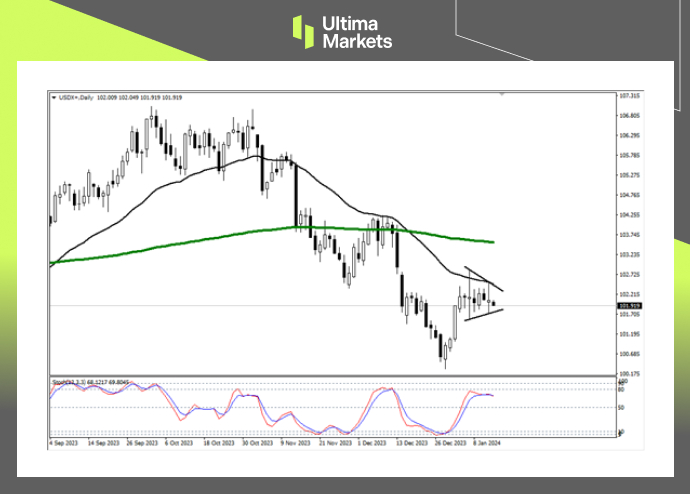The height and width of the screenshot is (494, 690).
Task: Click the 107.315 price scale label
Action: tap(630, 96)
